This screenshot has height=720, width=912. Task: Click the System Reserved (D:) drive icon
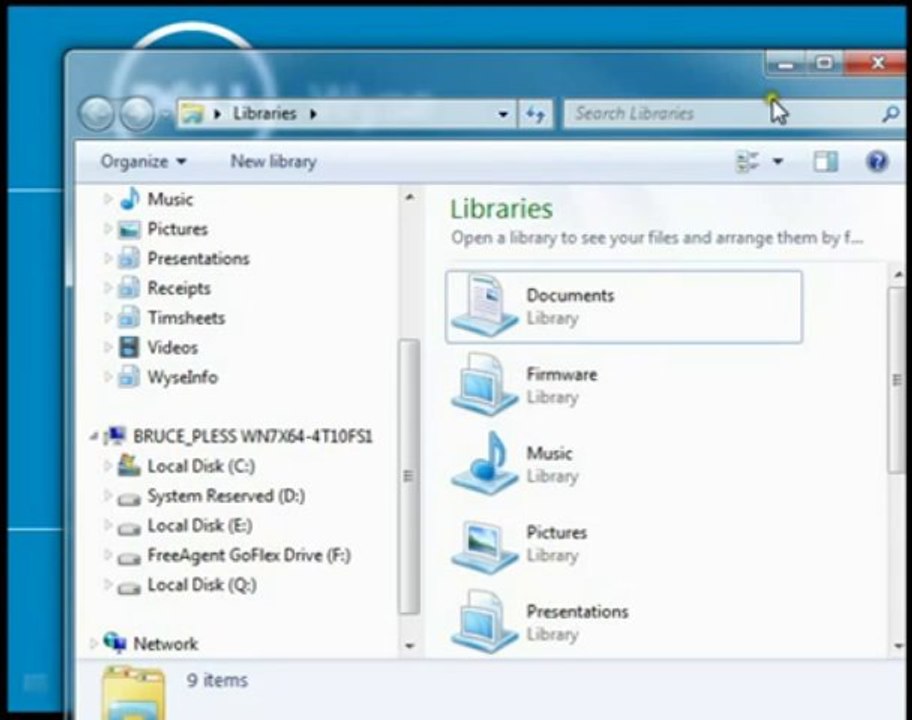129,498
